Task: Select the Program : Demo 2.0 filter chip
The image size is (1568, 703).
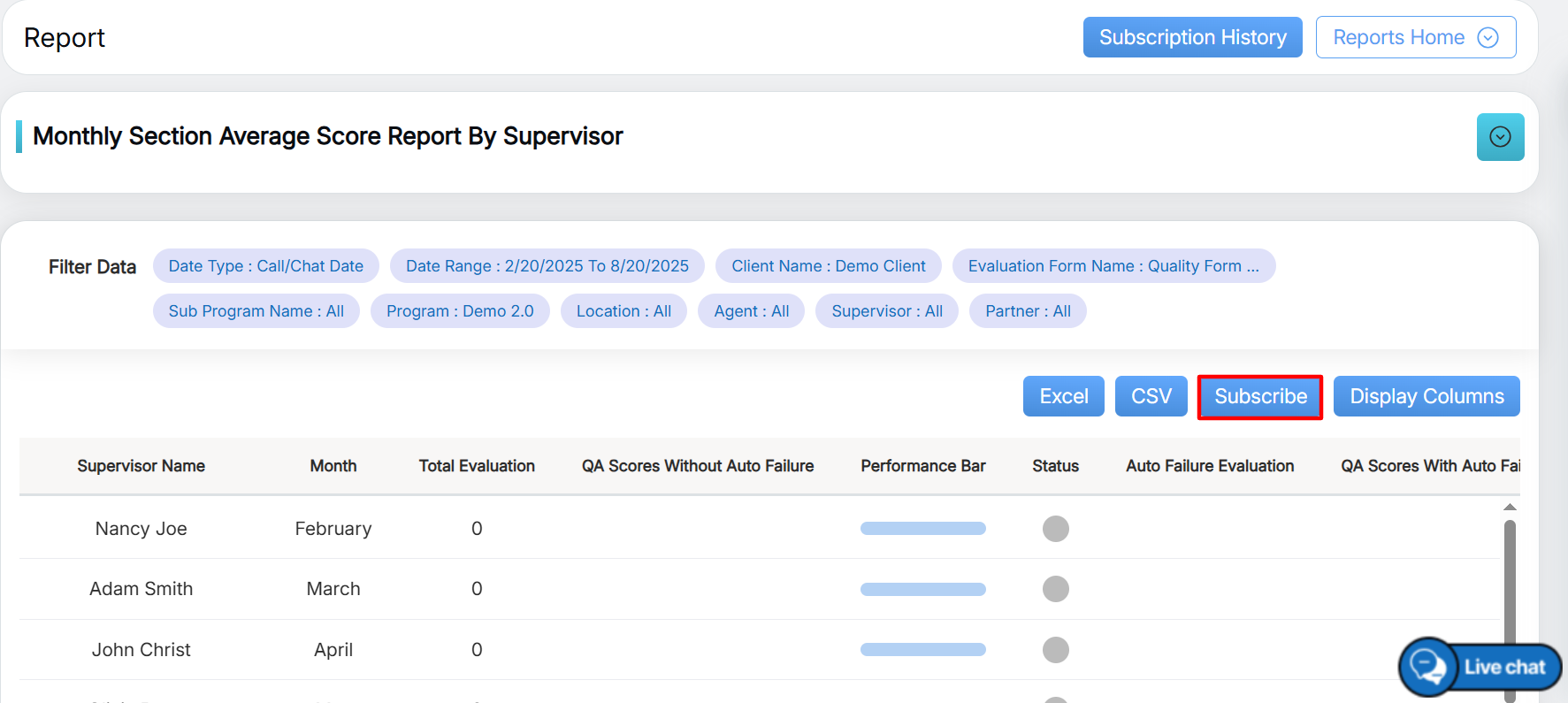Action: [x=460, y=311]
